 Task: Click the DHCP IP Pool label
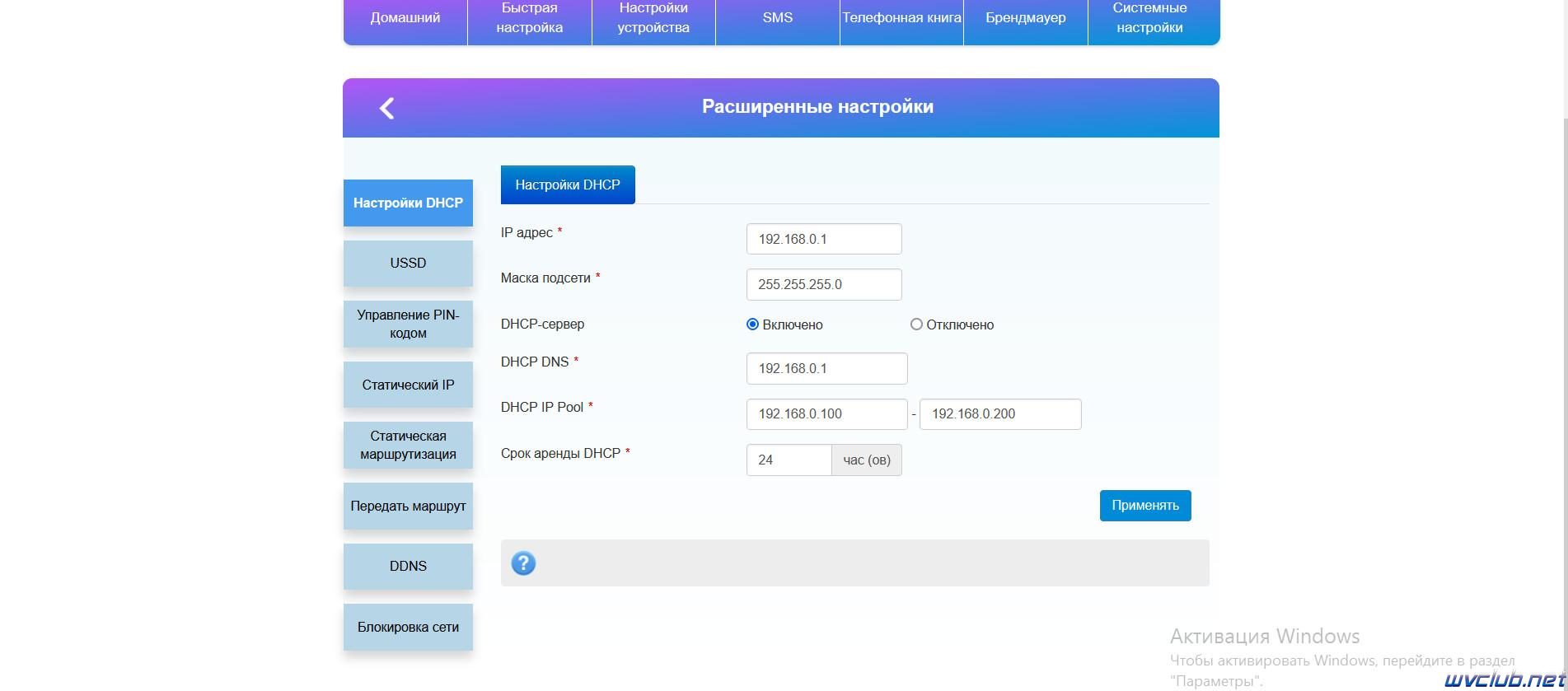(x=542, y=407)
